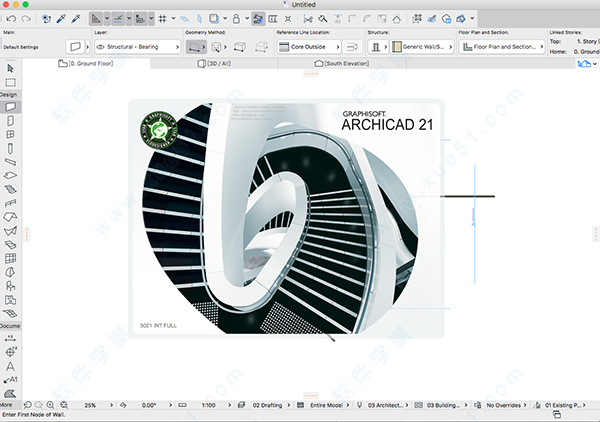600x422 pixels.
Task: Open Default Settings wall dialog button
Action: 75,47
